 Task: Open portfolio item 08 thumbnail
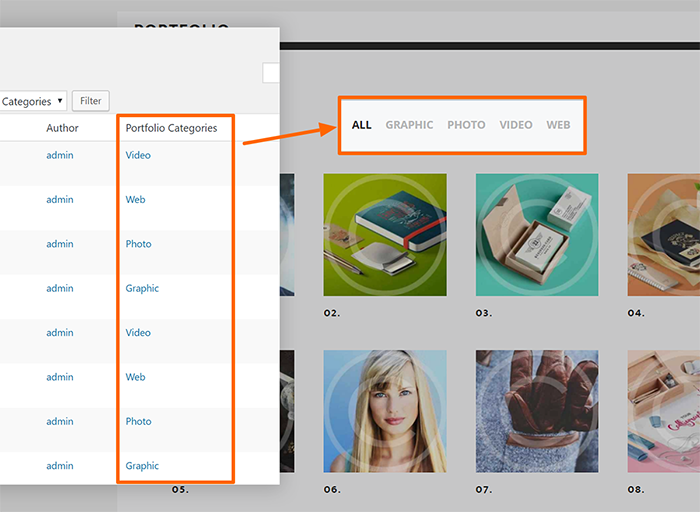[x=663, y=411]
